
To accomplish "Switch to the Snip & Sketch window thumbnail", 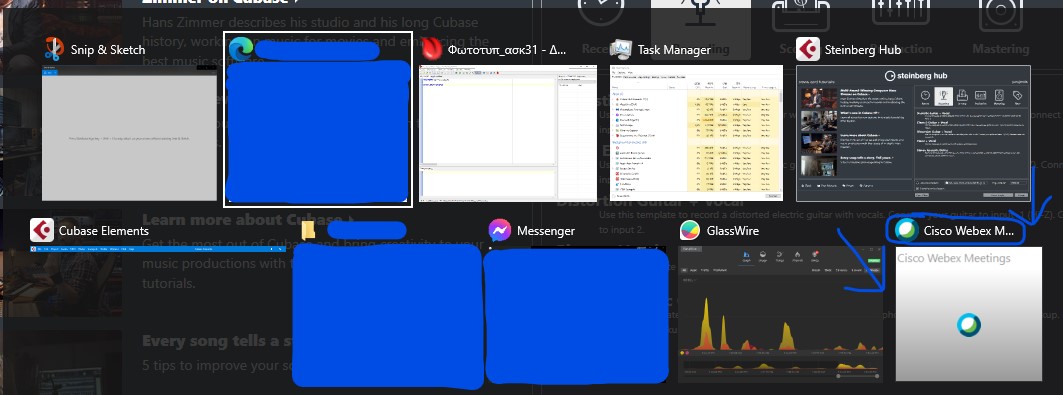I will (x=129, y=133).
